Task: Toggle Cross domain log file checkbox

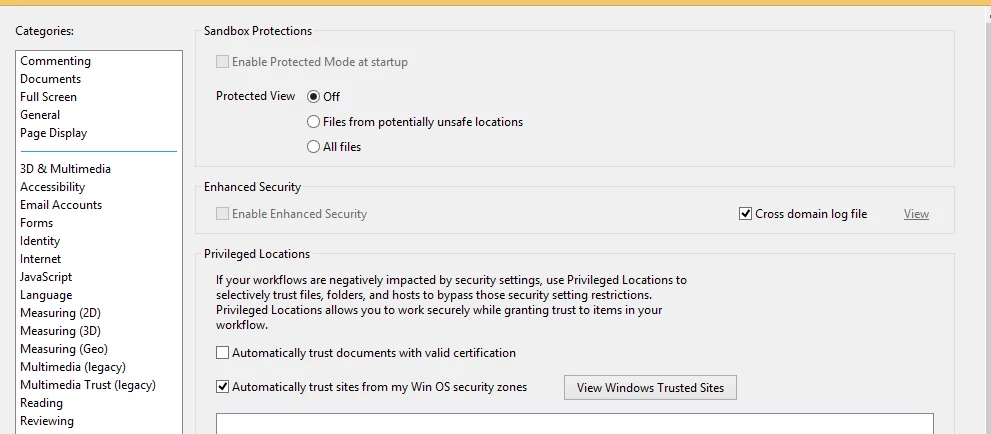Action: (x=745, y=214)
